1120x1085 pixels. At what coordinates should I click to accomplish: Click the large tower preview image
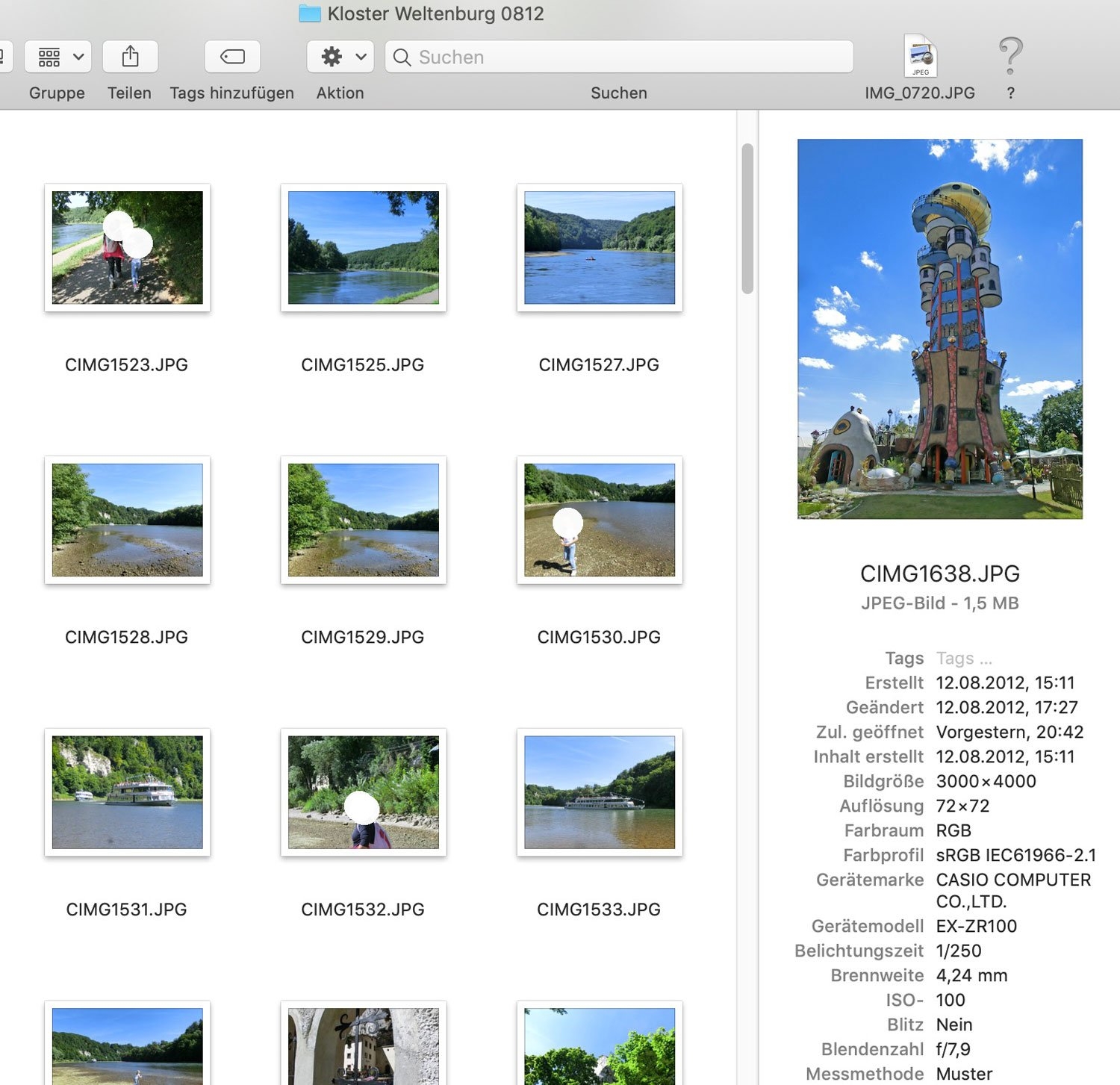point(939,329)
